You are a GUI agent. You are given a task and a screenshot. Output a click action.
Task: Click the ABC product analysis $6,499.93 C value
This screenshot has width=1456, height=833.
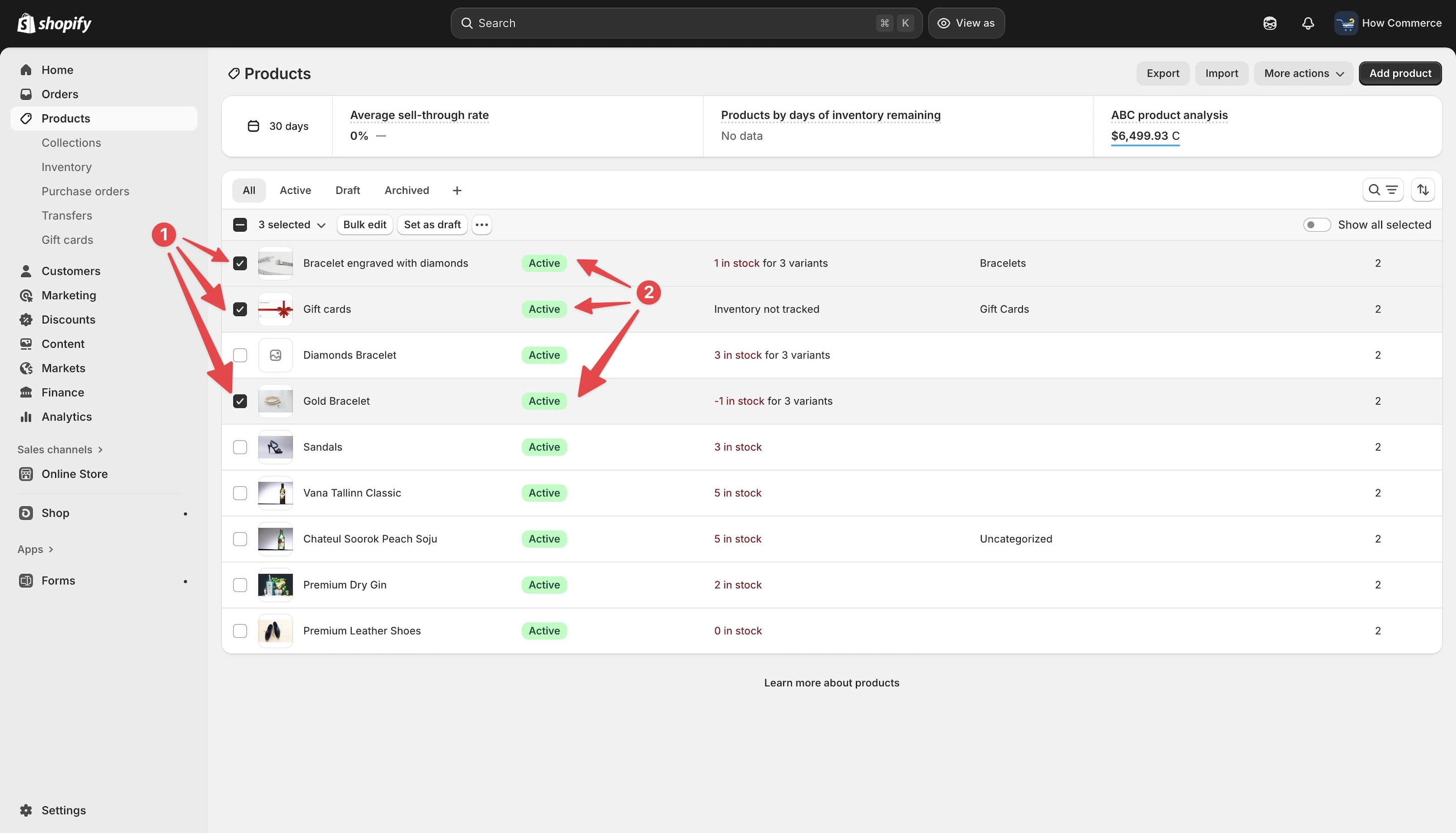tap(1145, 136)
